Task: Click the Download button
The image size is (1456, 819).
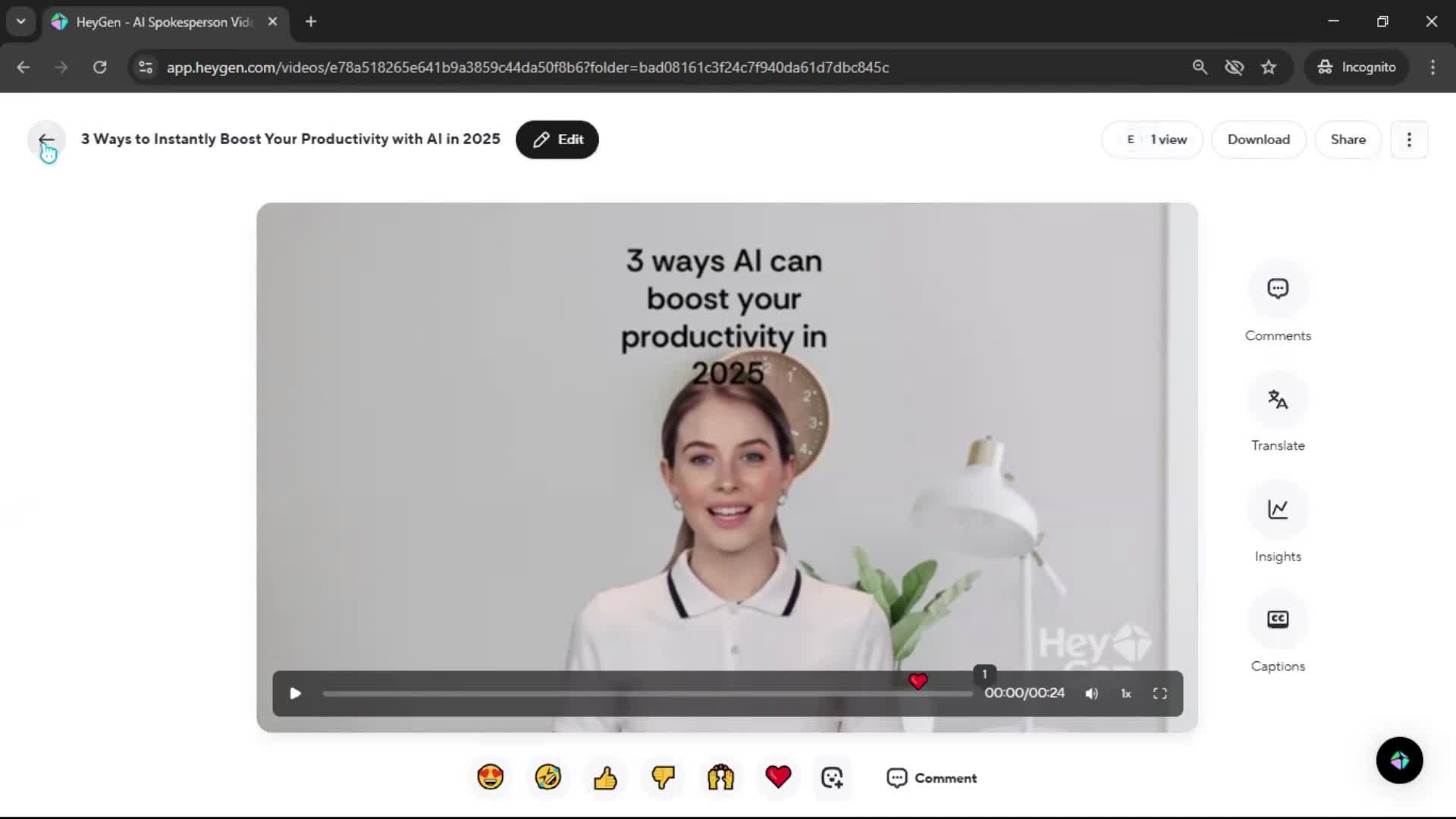Action: click(1258, 140)
